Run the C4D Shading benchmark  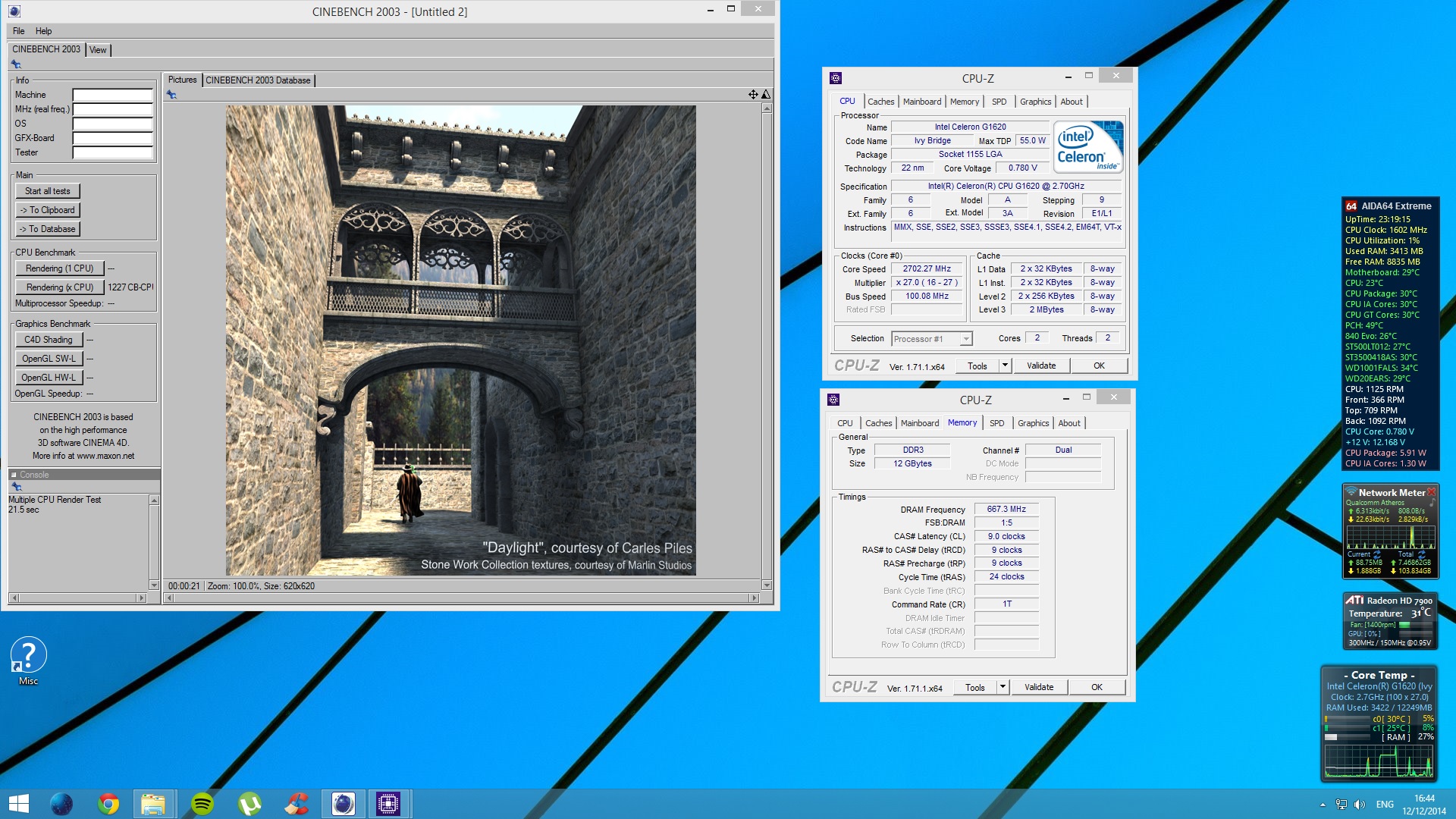tap(49, 340)
